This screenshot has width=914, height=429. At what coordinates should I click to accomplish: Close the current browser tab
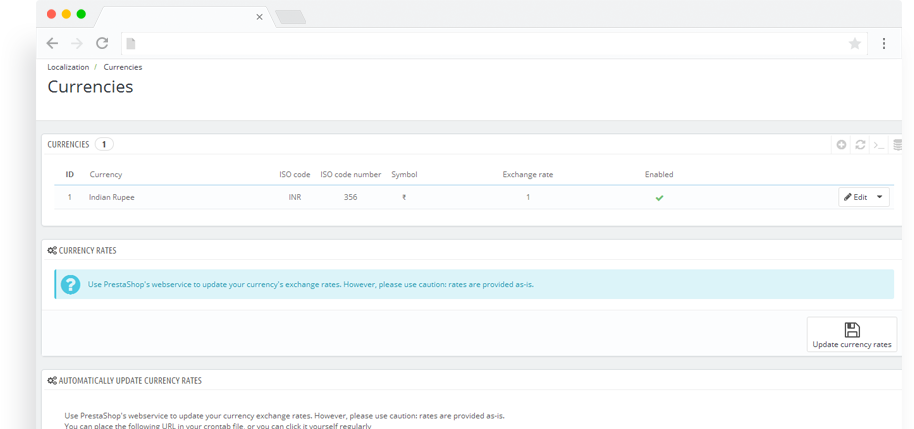[259, 17]
